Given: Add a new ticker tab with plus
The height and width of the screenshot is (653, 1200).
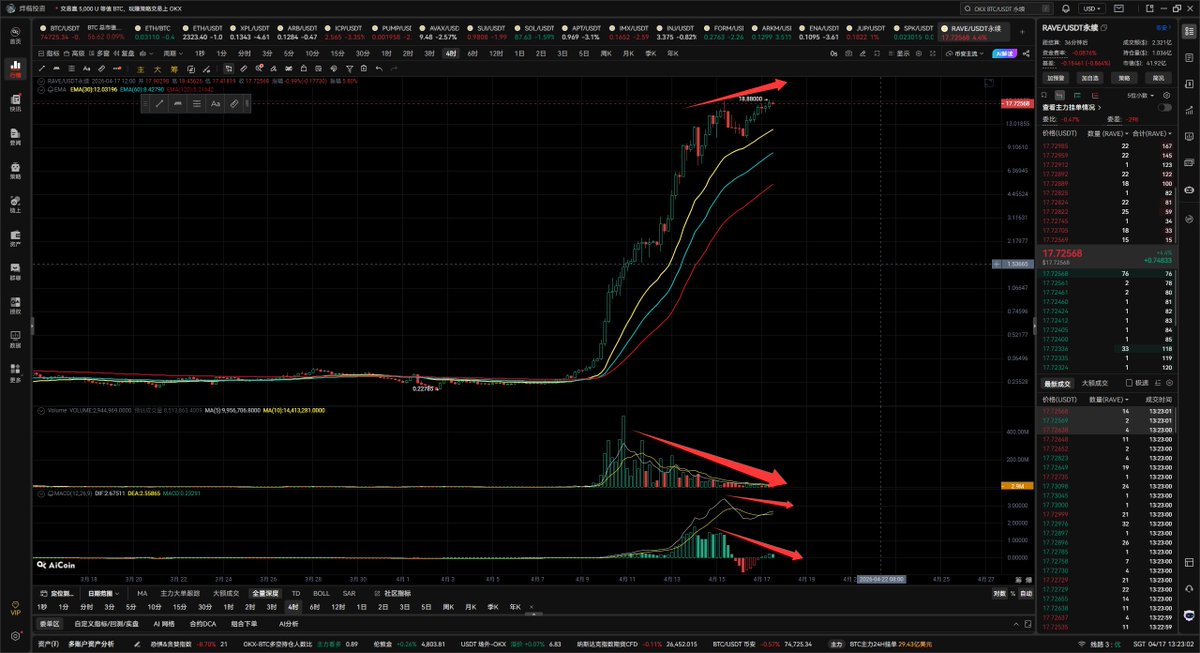Looking at the screenshot, I should pos(1022,32).
